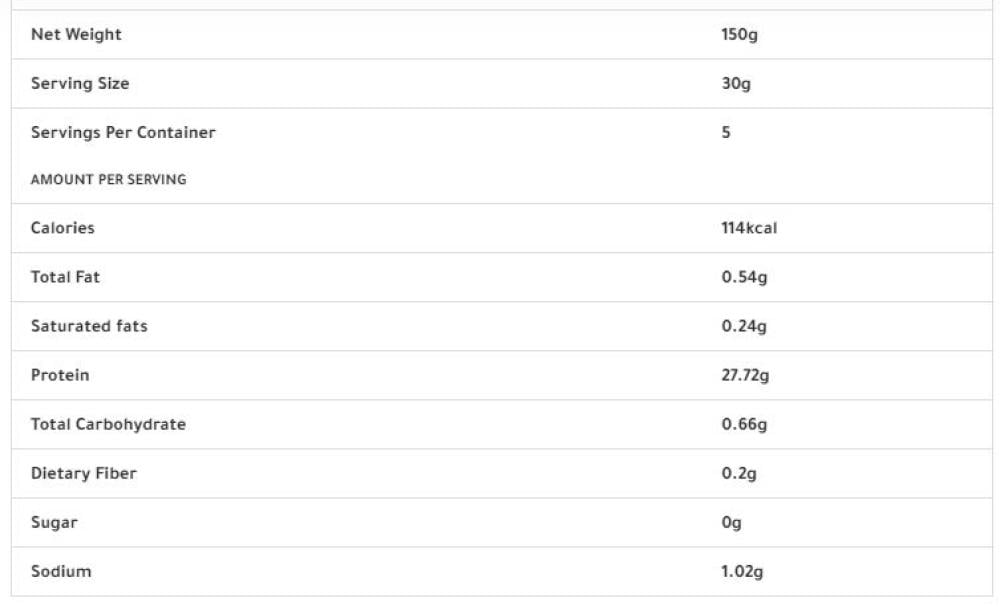Select the 0g sugar value
The image size is (1000, 610).
(x=731, y=522)
